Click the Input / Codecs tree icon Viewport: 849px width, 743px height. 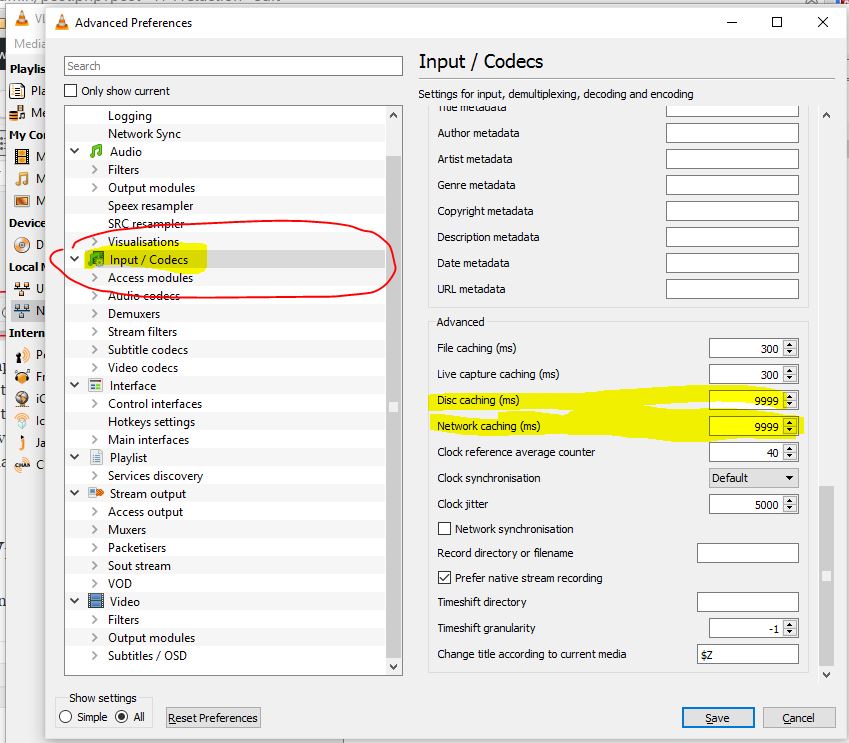96,260
